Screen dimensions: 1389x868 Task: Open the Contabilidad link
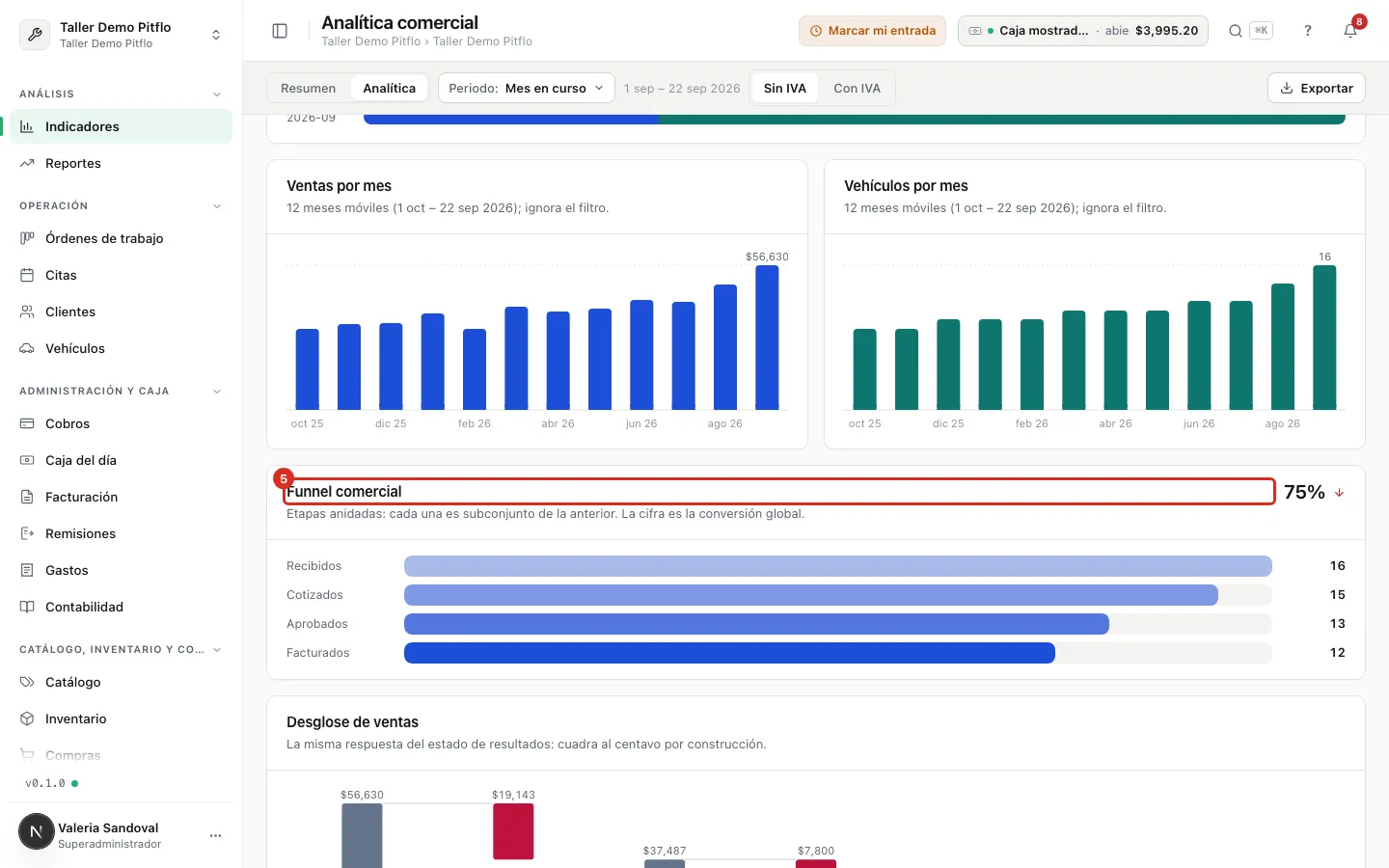(x=122, y=607)
